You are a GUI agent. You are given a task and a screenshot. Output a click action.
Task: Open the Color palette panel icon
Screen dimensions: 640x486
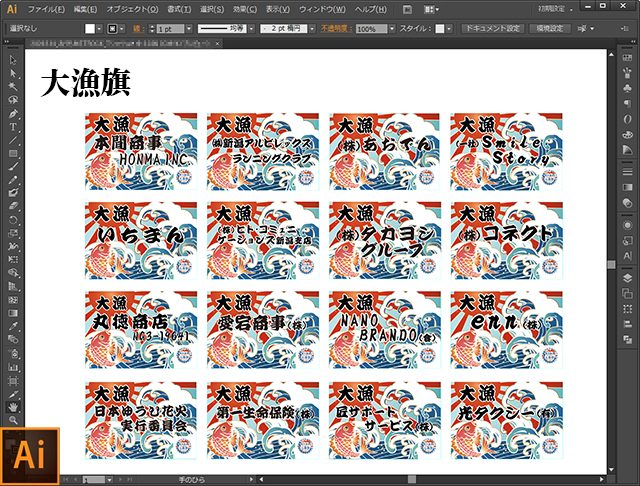627,134
